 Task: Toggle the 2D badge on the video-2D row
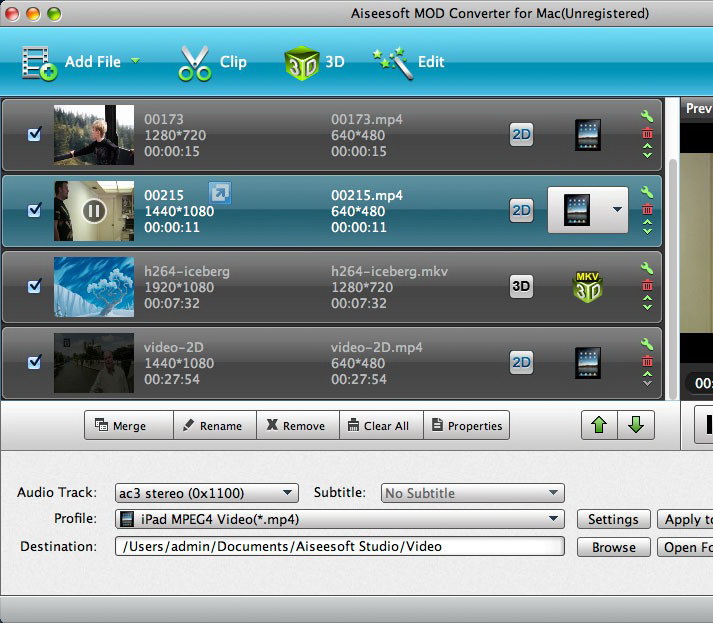[521, 362]
